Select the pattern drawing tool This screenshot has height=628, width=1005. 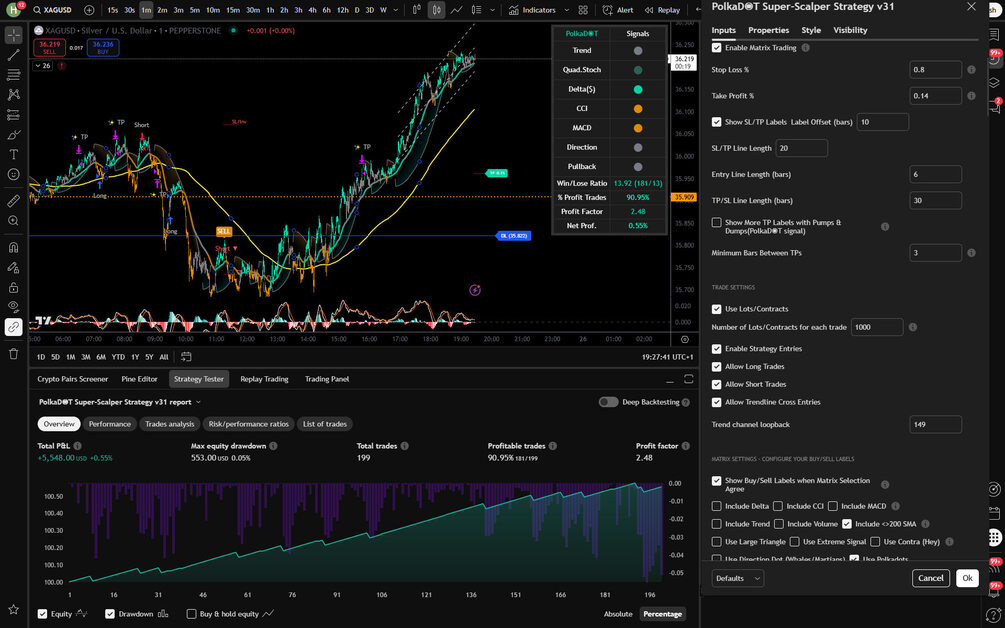(x=13, y=95)
